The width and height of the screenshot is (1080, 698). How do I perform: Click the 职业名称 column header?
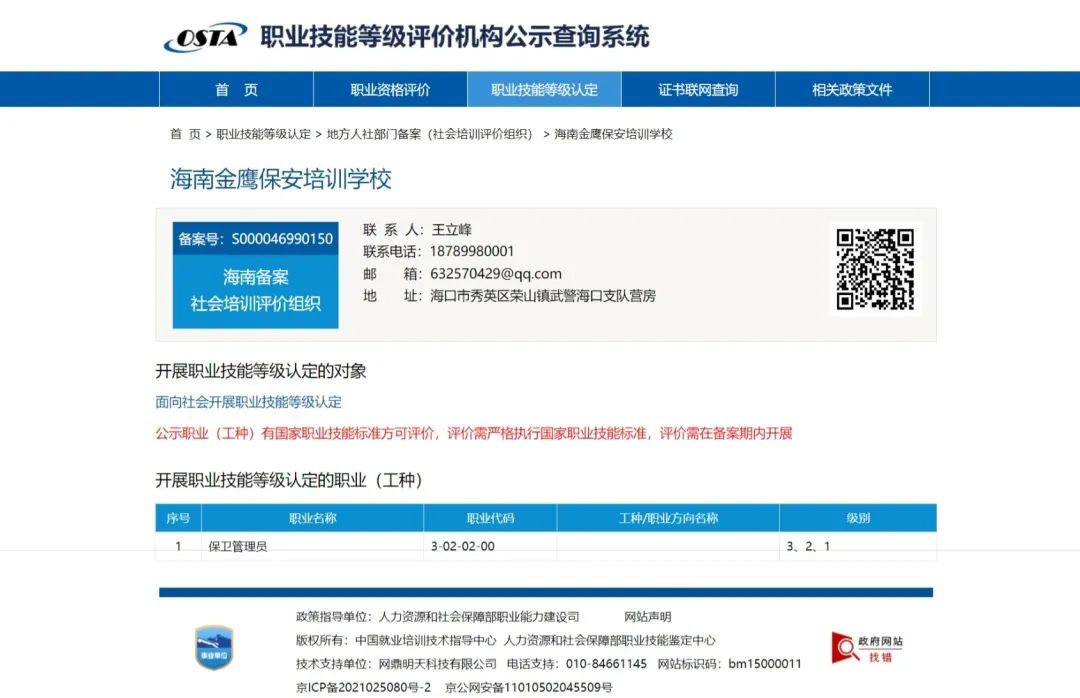pyautogui.click(x=313, y=518)
